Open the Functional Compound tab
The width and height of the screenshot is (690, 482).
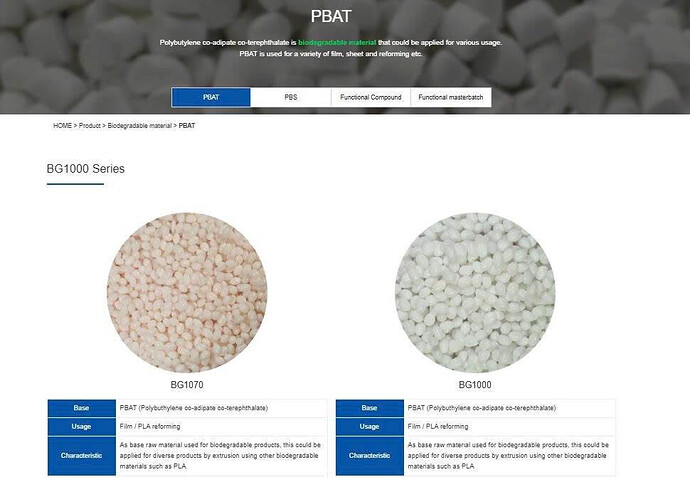click(371, 97)
